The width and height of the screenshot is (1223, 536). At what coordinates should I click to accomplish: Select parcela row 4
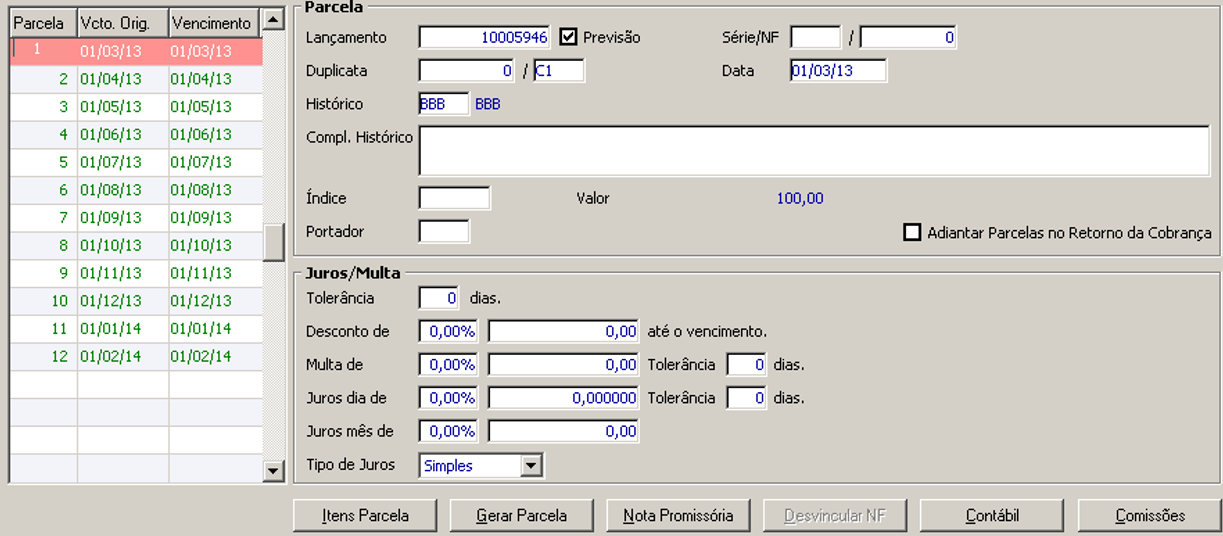[136, 135]
